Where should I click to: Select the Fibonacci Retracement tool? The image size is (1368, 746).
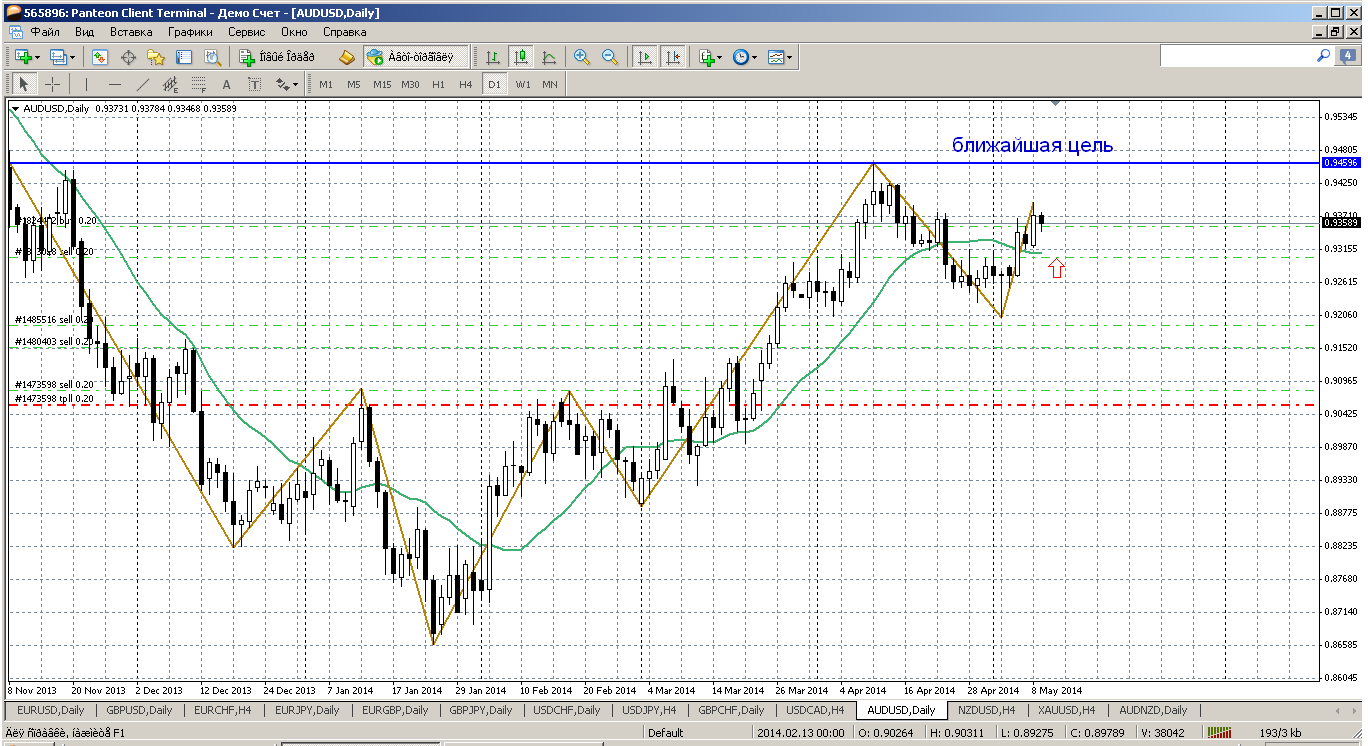(x=198, y=84)
